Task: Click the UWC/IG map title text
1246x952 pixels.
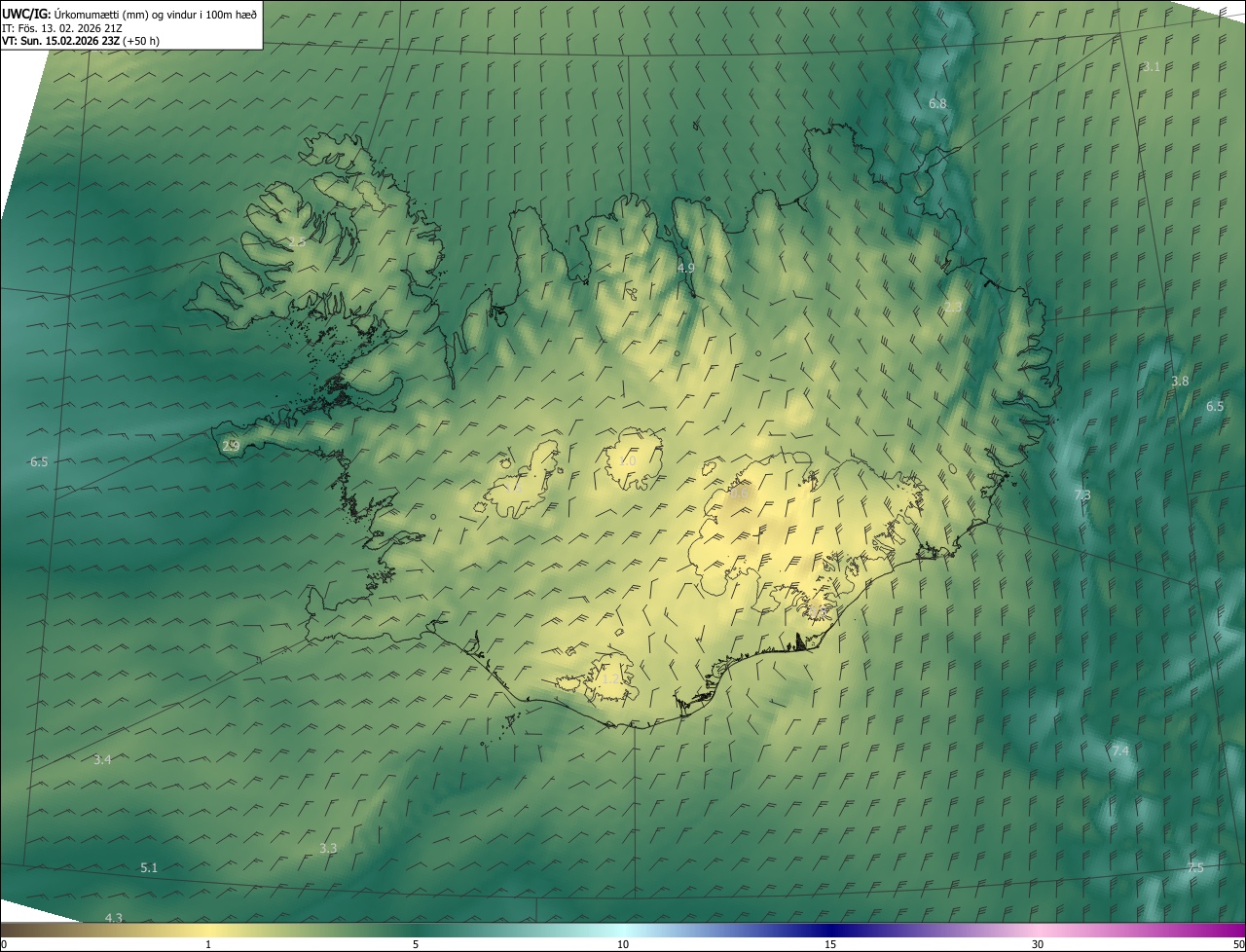Action: [27, 14]
